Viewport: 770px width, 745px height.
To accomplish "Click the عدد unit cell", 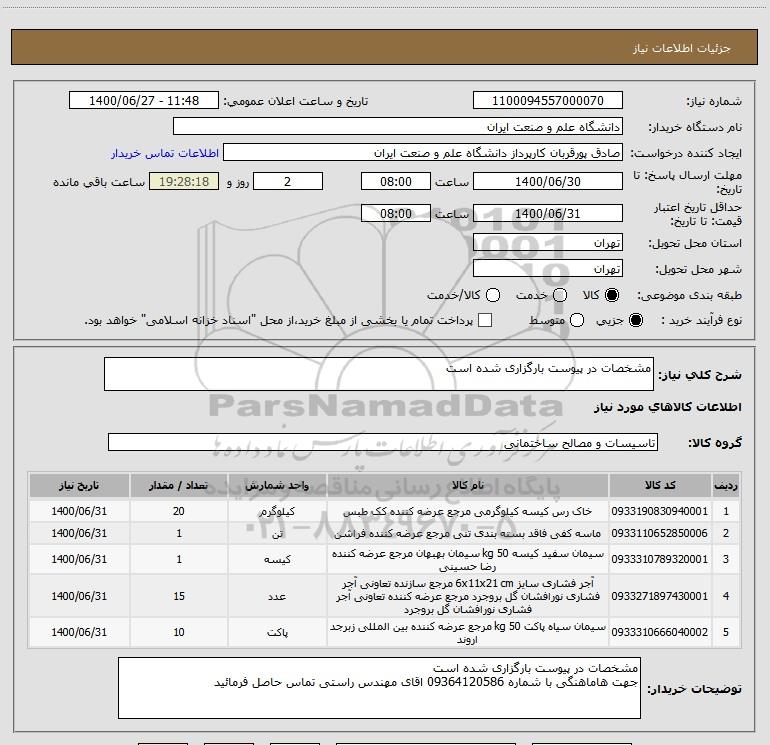I will point(277,596).
